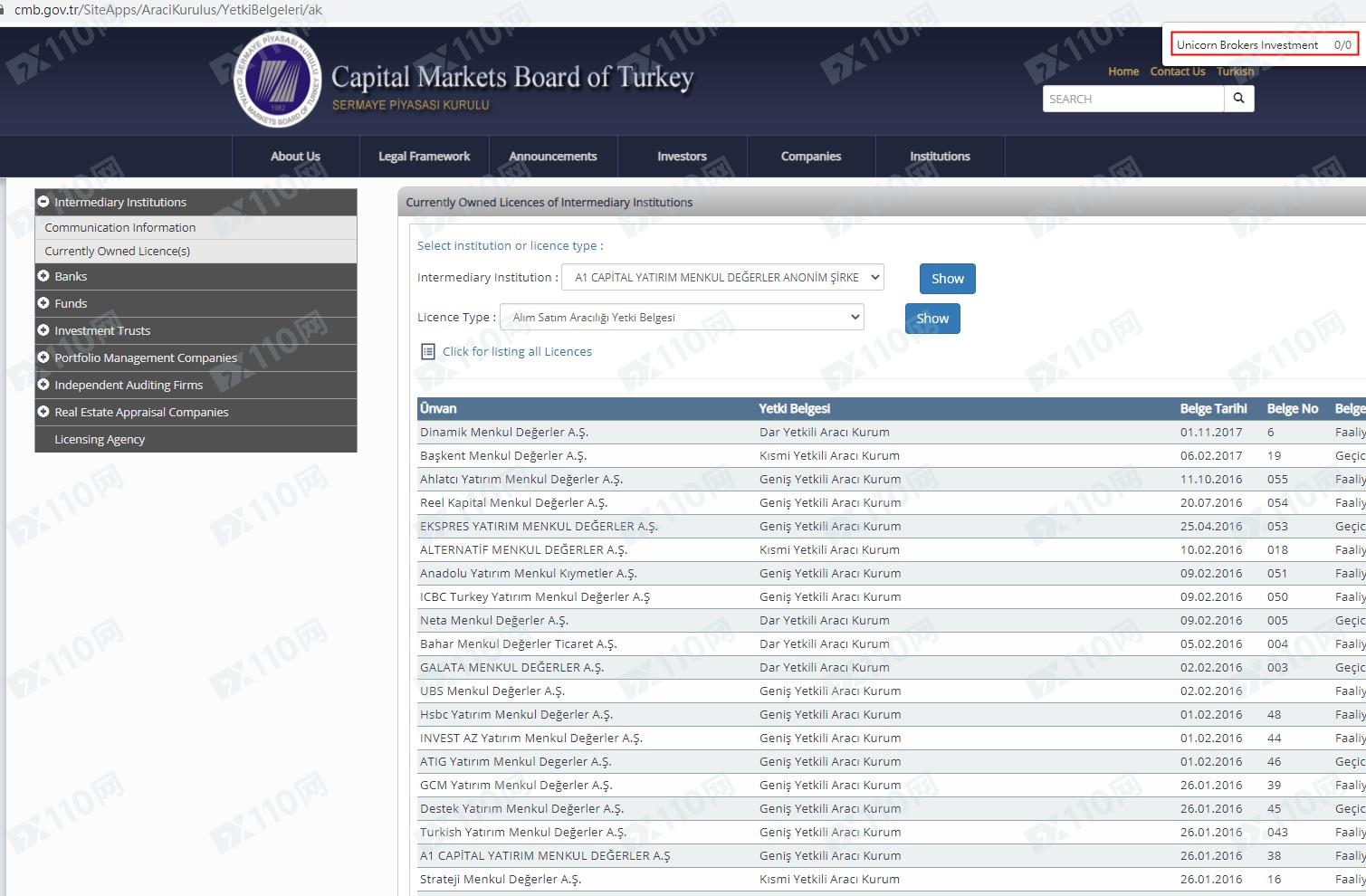
Task: Click the list icon beside listing all Licences
Action: [428, 352]
